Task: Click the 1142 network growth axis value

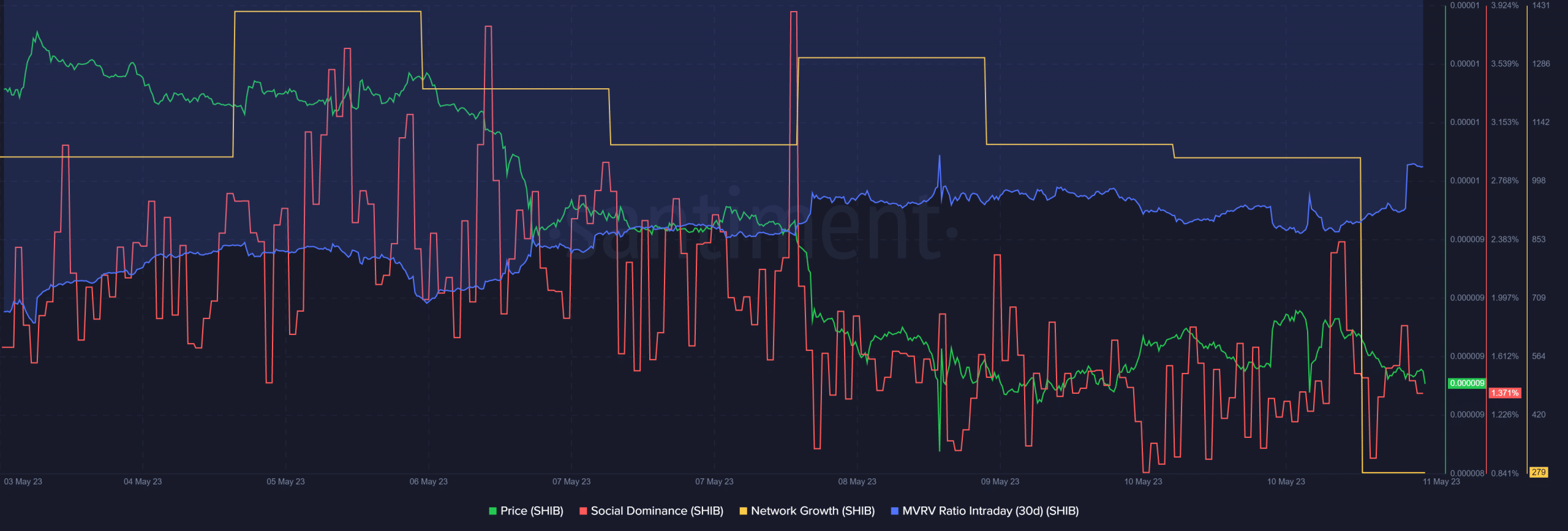Action: (1541, 122)
